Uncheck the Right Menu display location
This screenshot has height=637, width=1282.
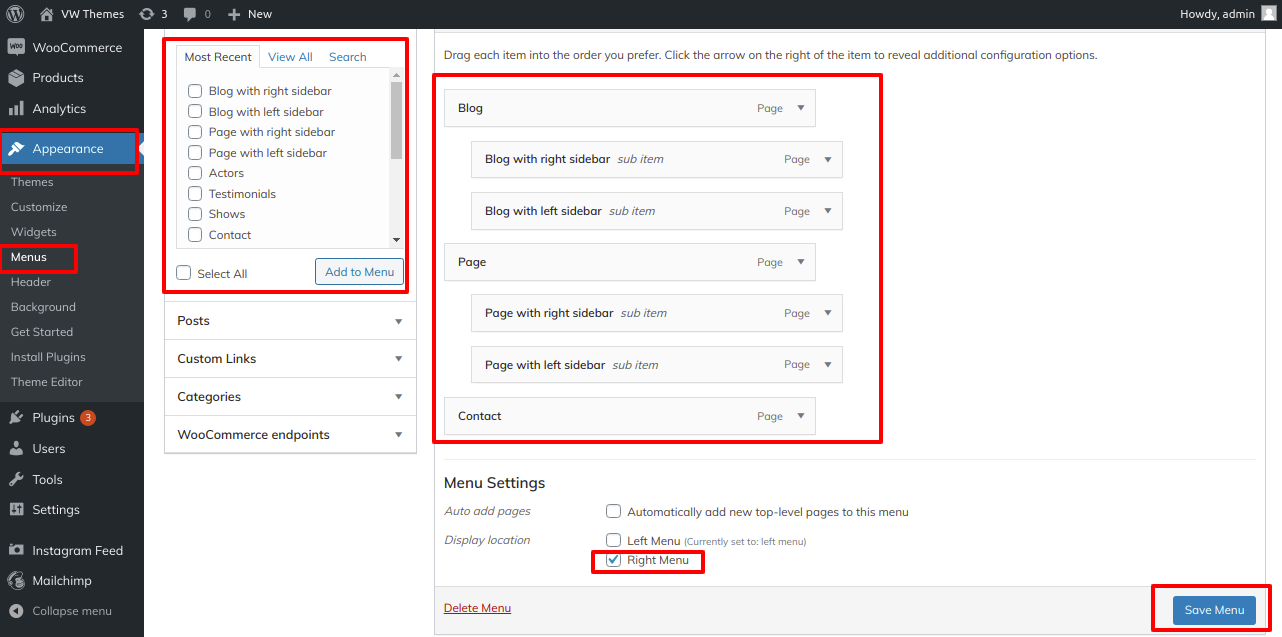pos(614,560)
